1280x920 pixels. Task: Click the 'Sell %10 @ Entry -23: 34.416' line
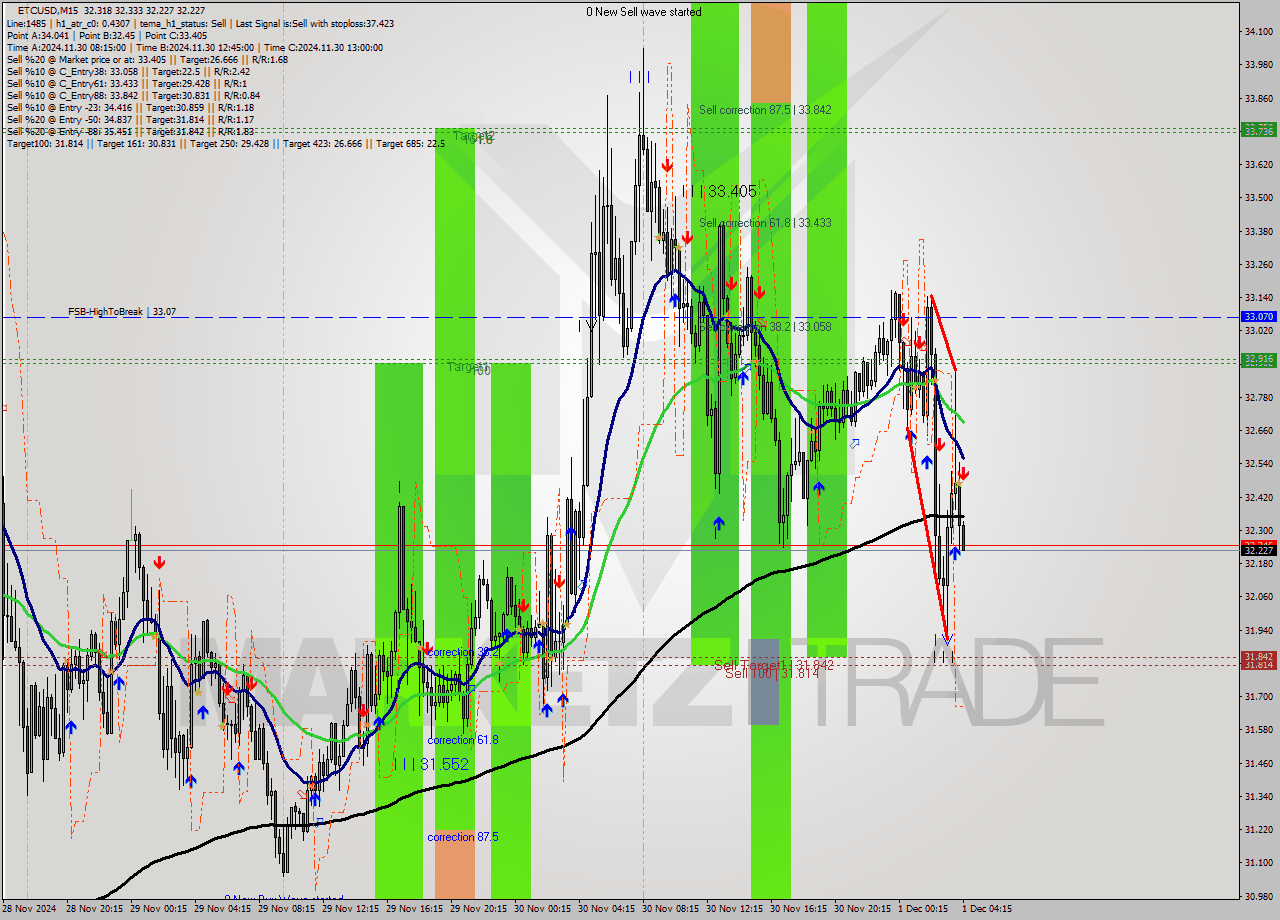(x=130, y=107)
